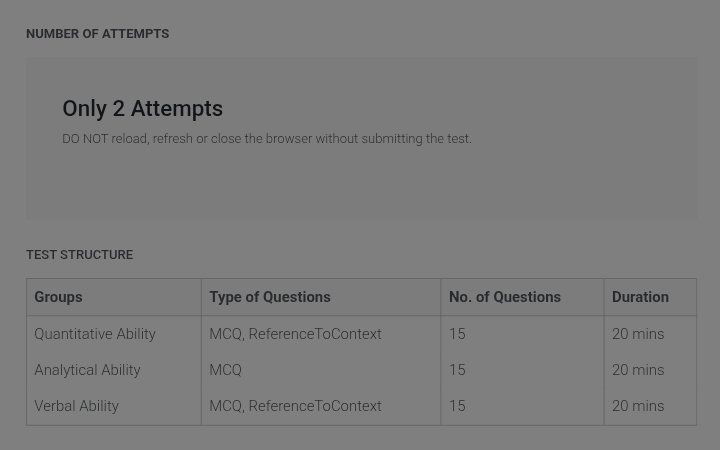Click the 20 mins duration for Analytical Ability
The height and width of the screenshot is (450, 720).
638,370
